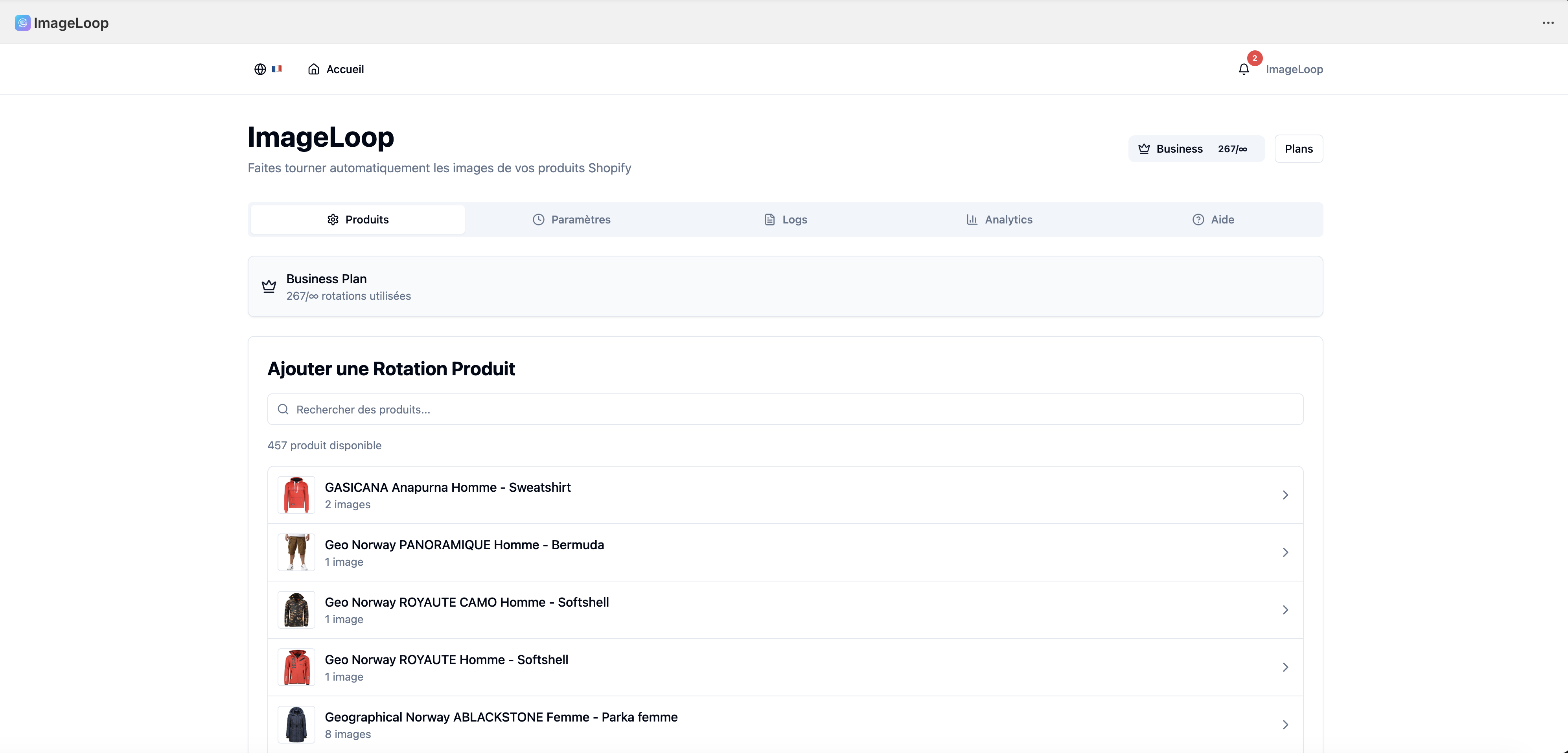The width and height of the screenshot is (1568, 753).
Task: Select 'Geo Norway ROYAUTE Homme - Softshell' name
Action: (x=446, y=660)
